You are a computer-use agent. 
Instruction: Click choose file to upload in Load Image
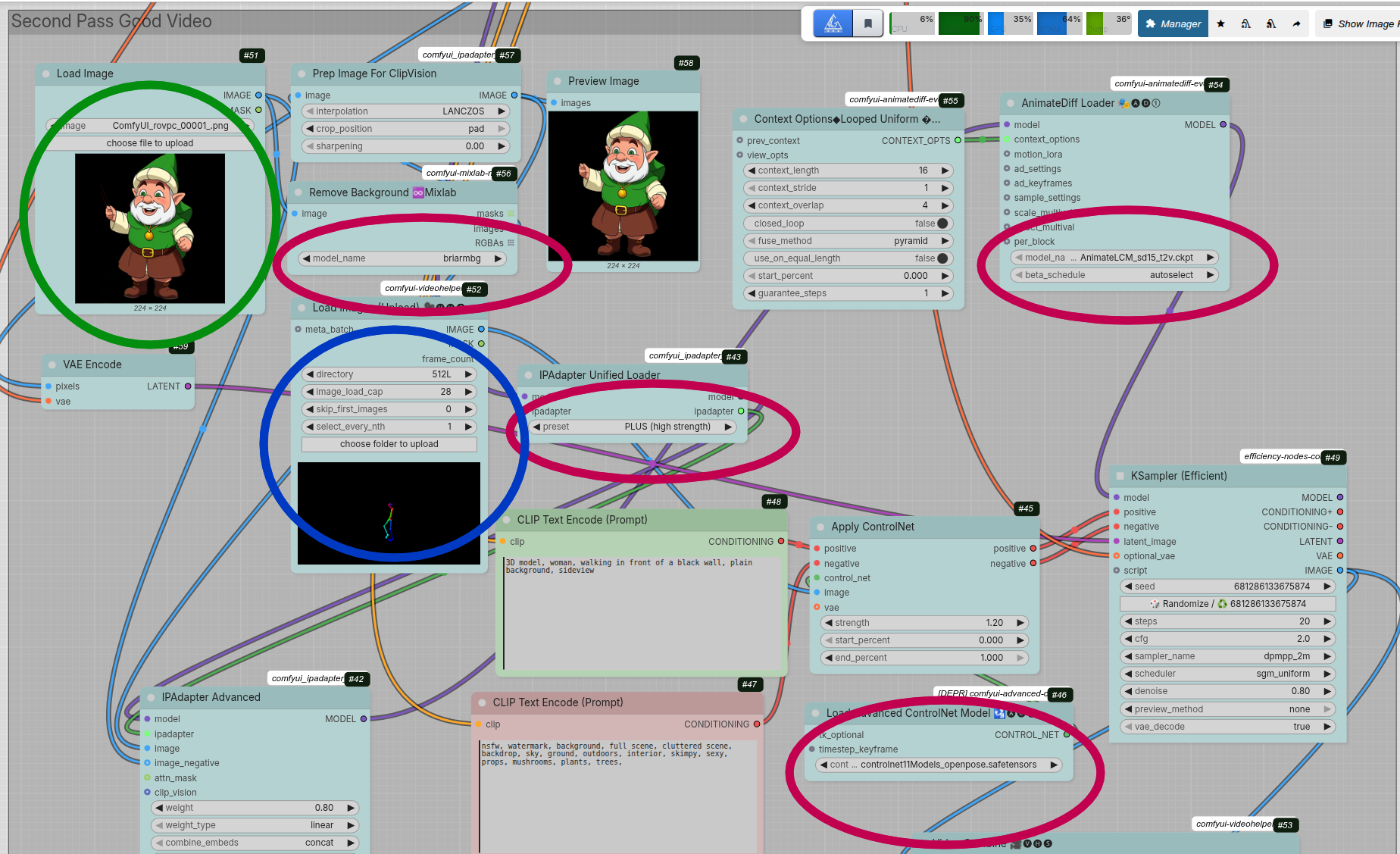(x=150, y=143)
